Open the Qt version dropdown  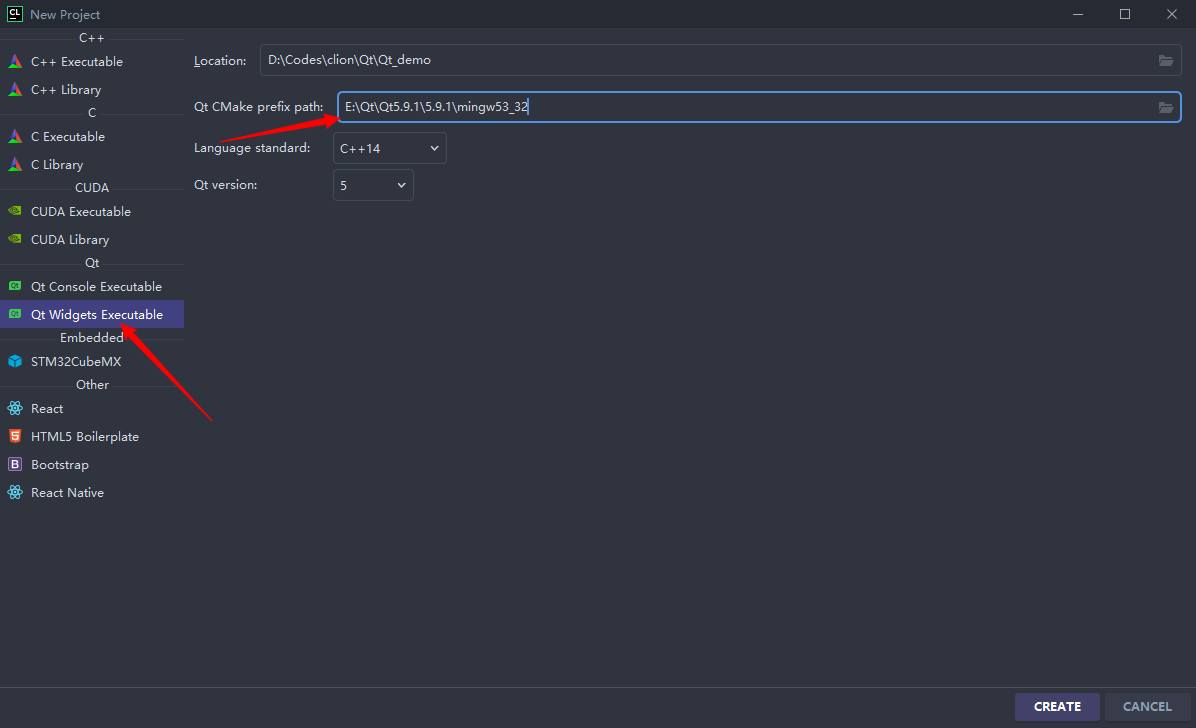pos(373,185)
